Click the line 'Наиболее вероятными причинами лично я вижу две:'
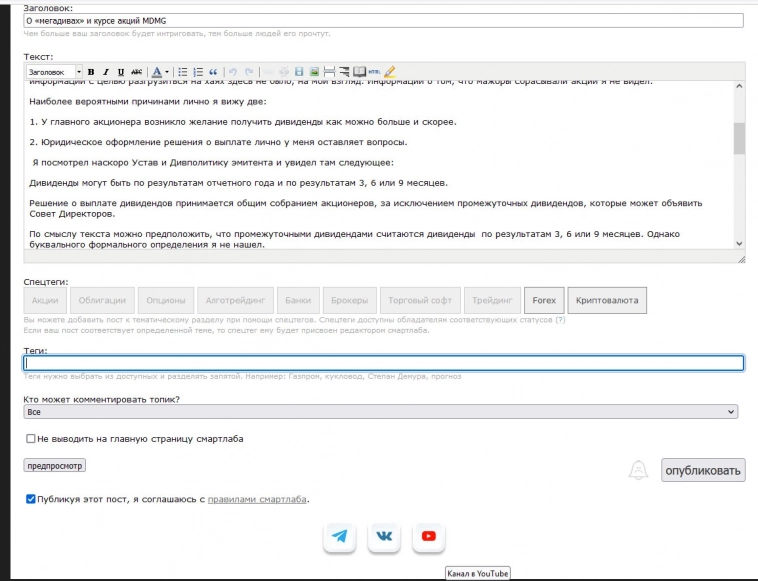This screenshot has height=581, width=758. click(x=147, y=102)
